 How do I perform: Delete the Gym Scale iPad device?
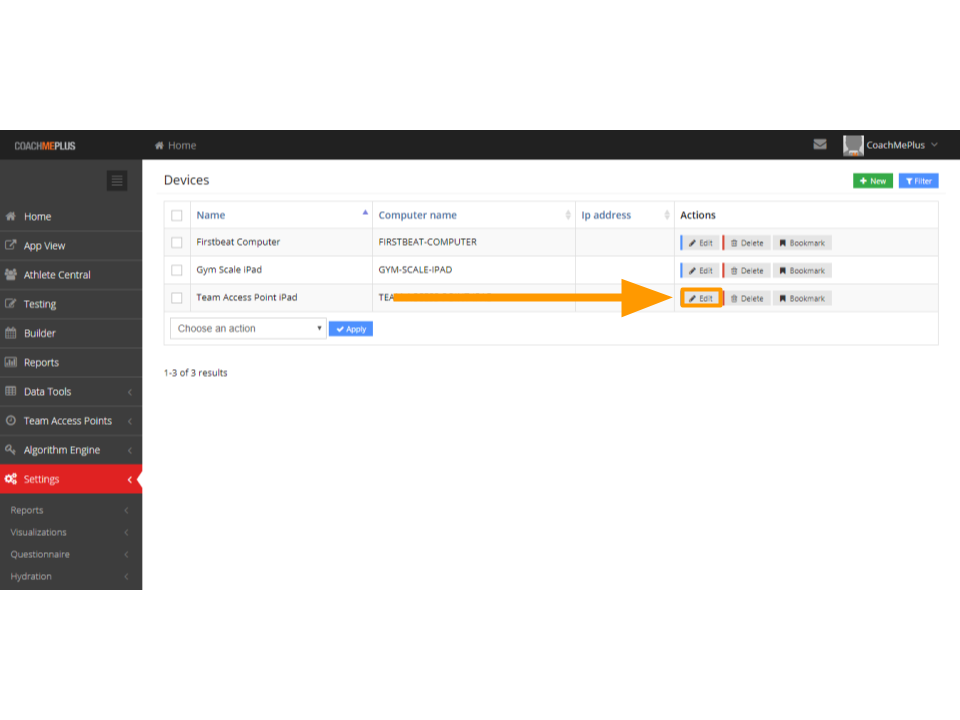point(746,271)
